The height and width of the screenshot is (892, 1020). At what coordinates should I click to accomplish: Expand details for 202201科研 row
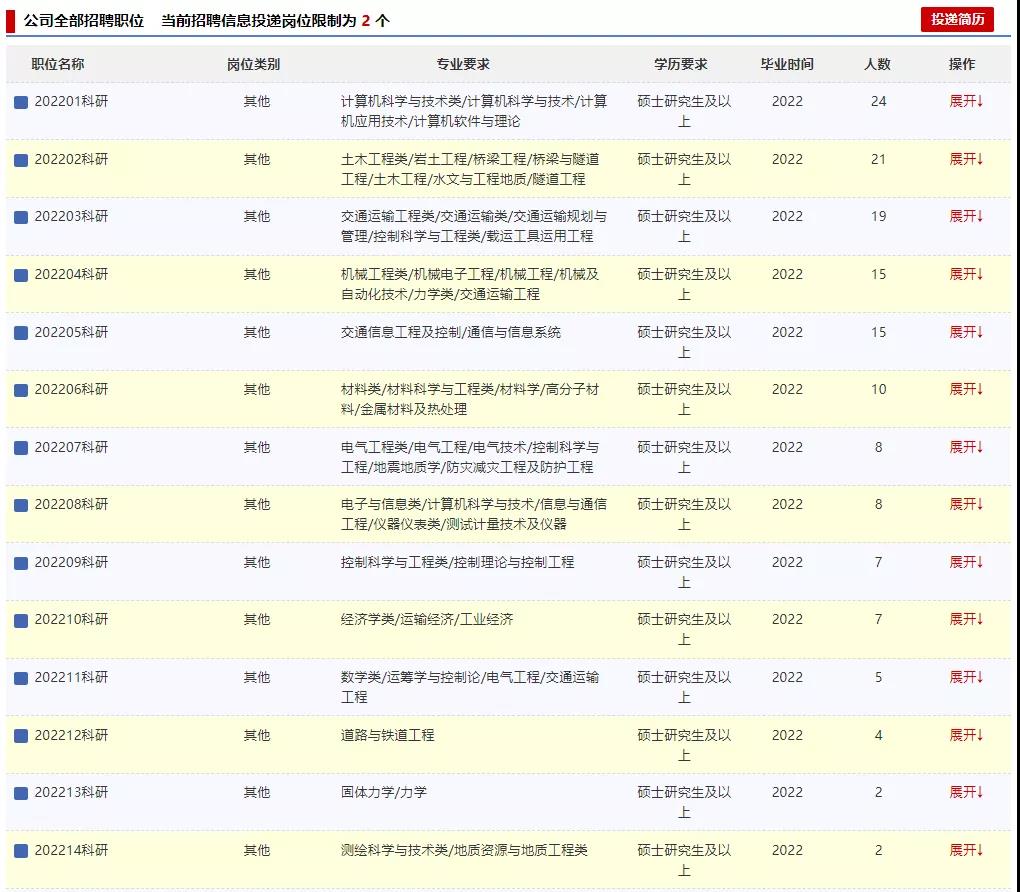coord(966,101)
